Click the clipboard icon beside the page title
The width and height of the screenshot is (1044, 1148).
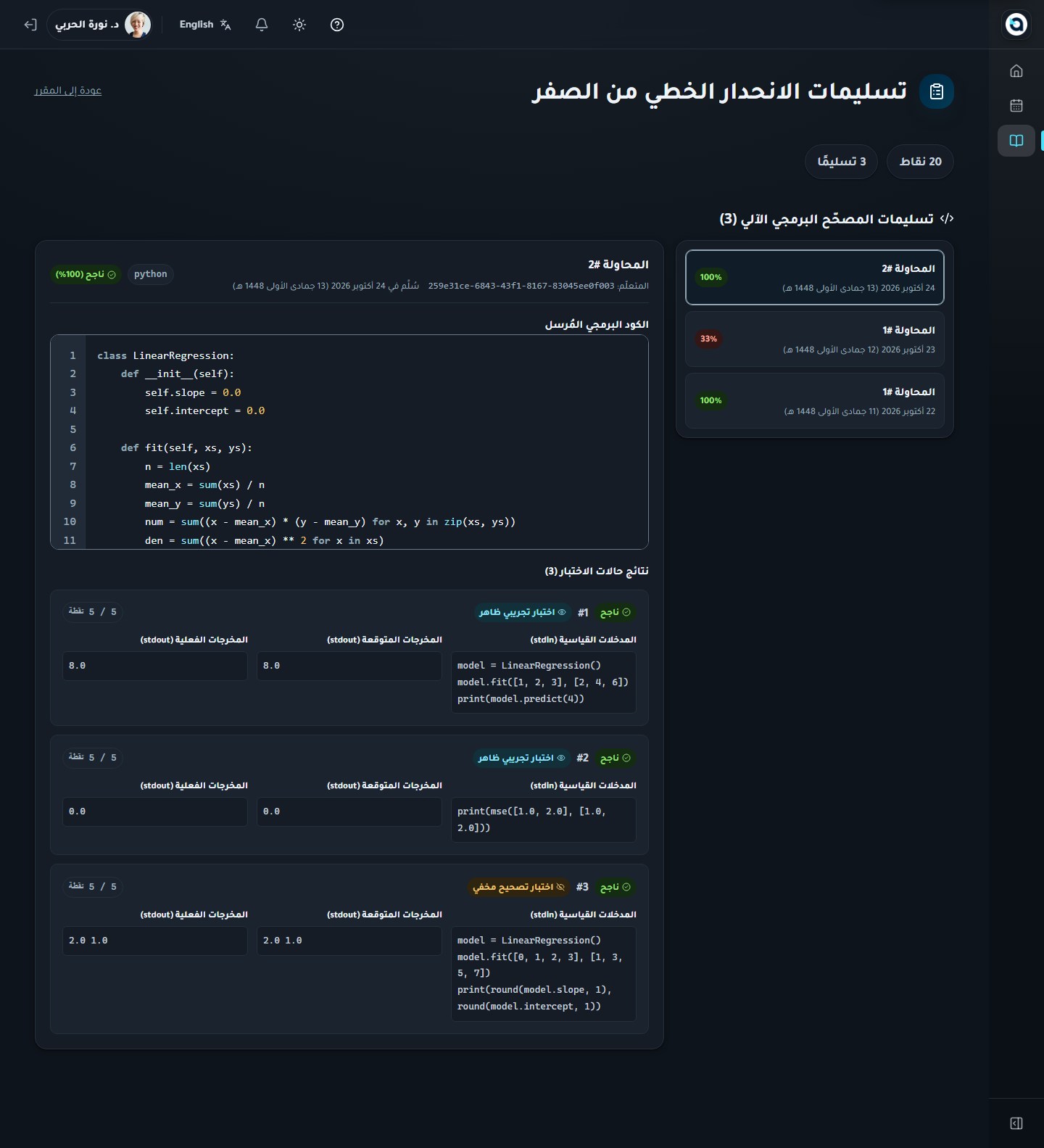coord(937,91)
